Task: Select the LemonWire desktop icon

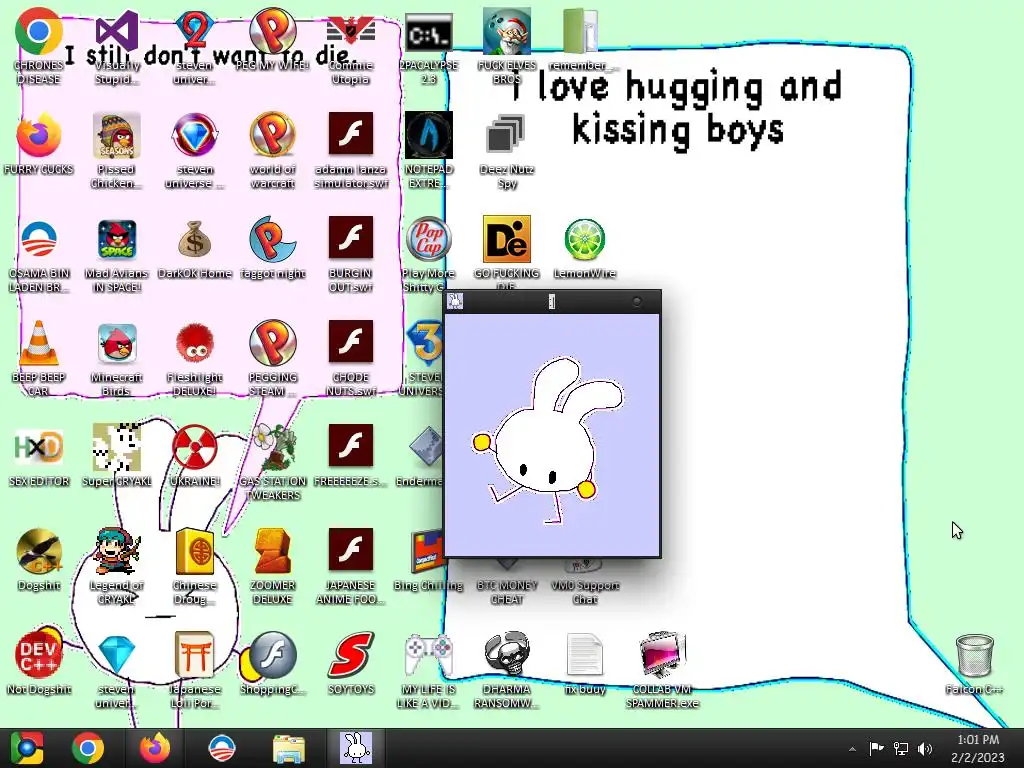Action: [584, 239]
